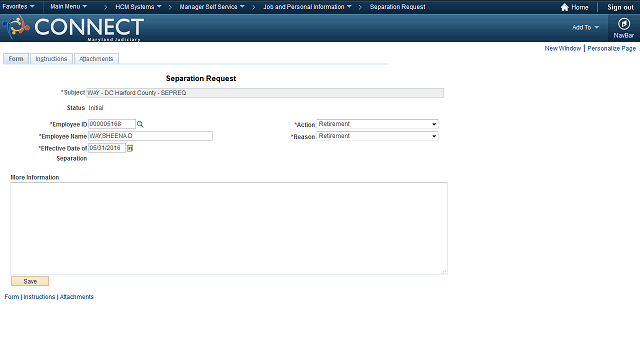Click into the Employee Name field
Image resolution: width=640 pixels, height=360 pixels.
click(150, 136)
